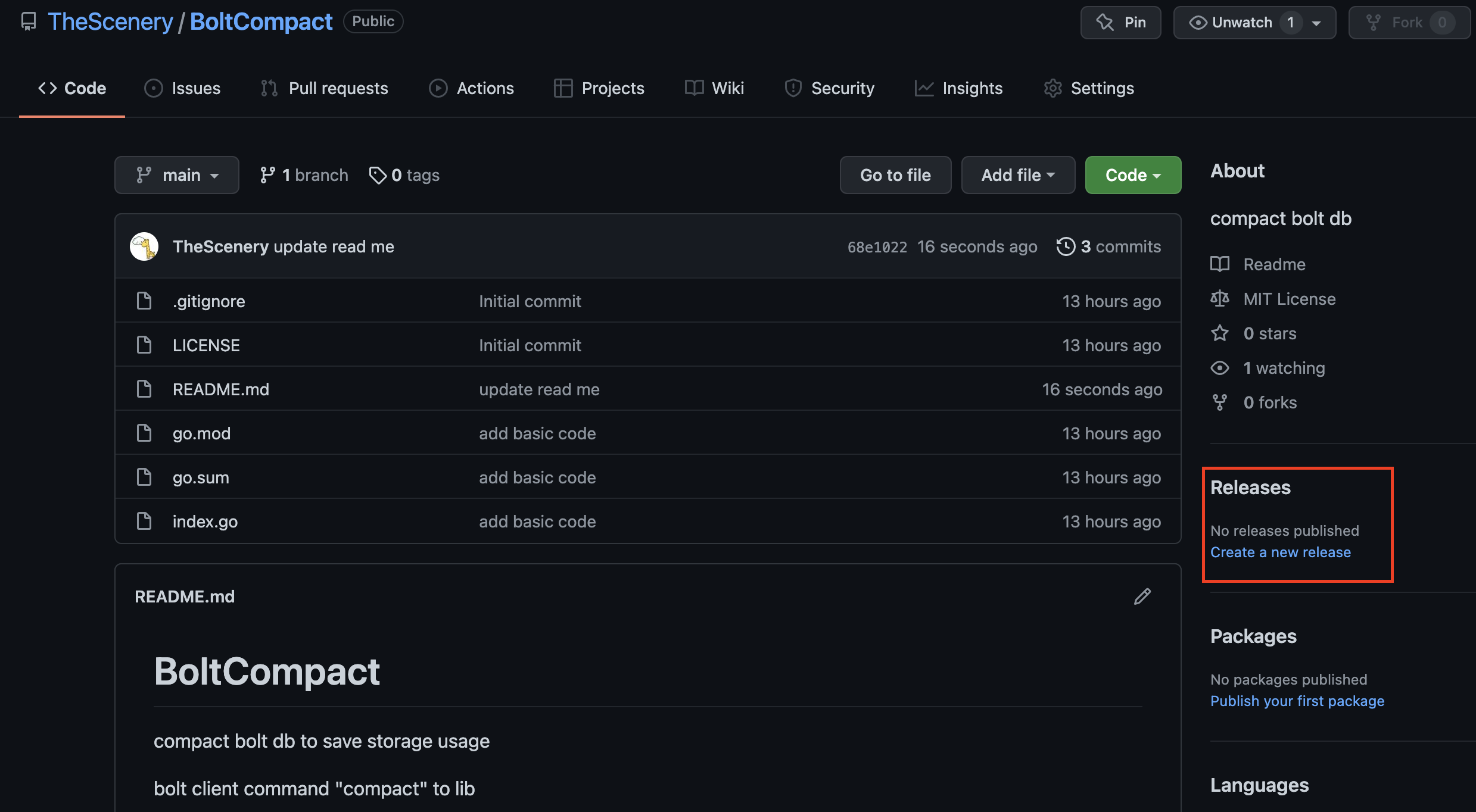
Task: Open the main branch selector dropdown
Action: coord(177,175)
